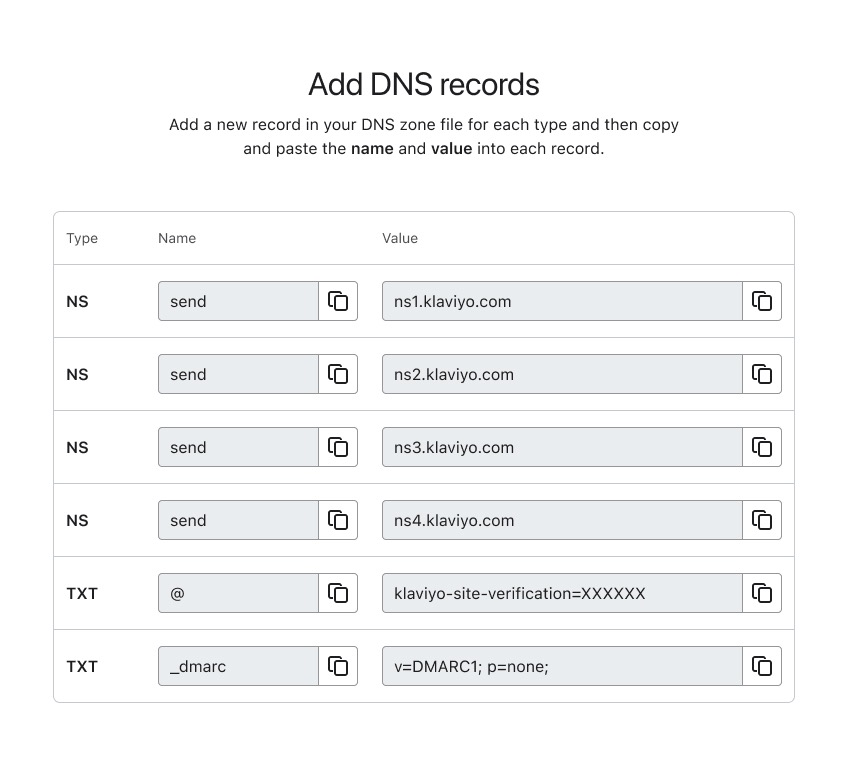Copy the ns1.klaviyo.com value
This screenshot has width=850, height=762.
[762, 301]
